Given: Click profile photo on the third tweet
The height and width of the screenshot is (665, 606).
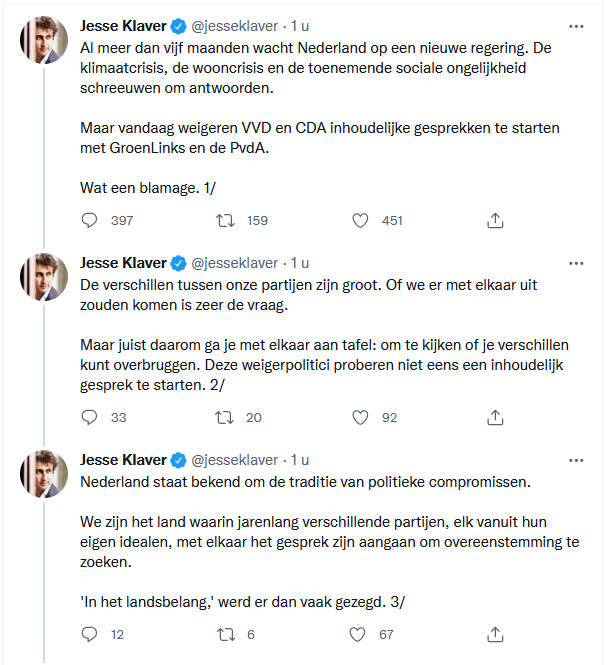Looking at the screenshot, I should point(43,474).
